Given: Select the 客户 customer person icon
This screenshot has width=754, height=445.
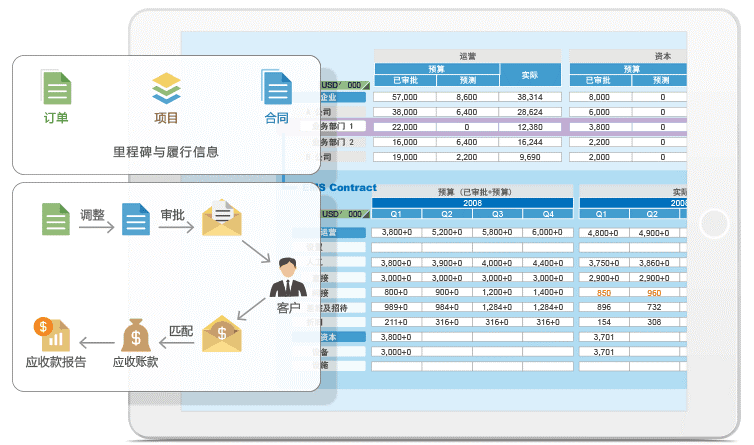Looking at the screenshot, I should tap(287, 277).
